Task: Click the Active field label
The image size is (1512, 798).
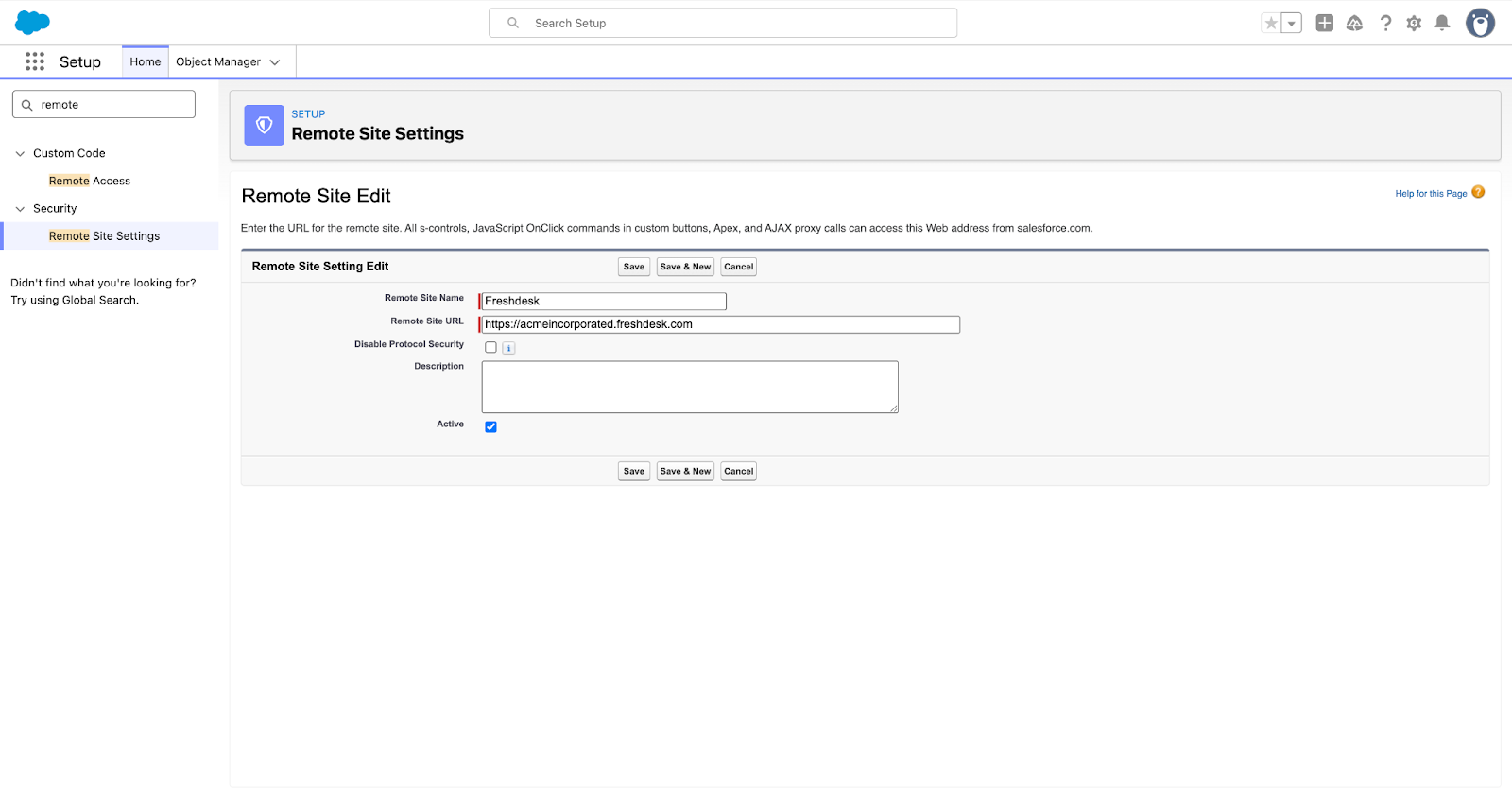Action: point(450,424)
